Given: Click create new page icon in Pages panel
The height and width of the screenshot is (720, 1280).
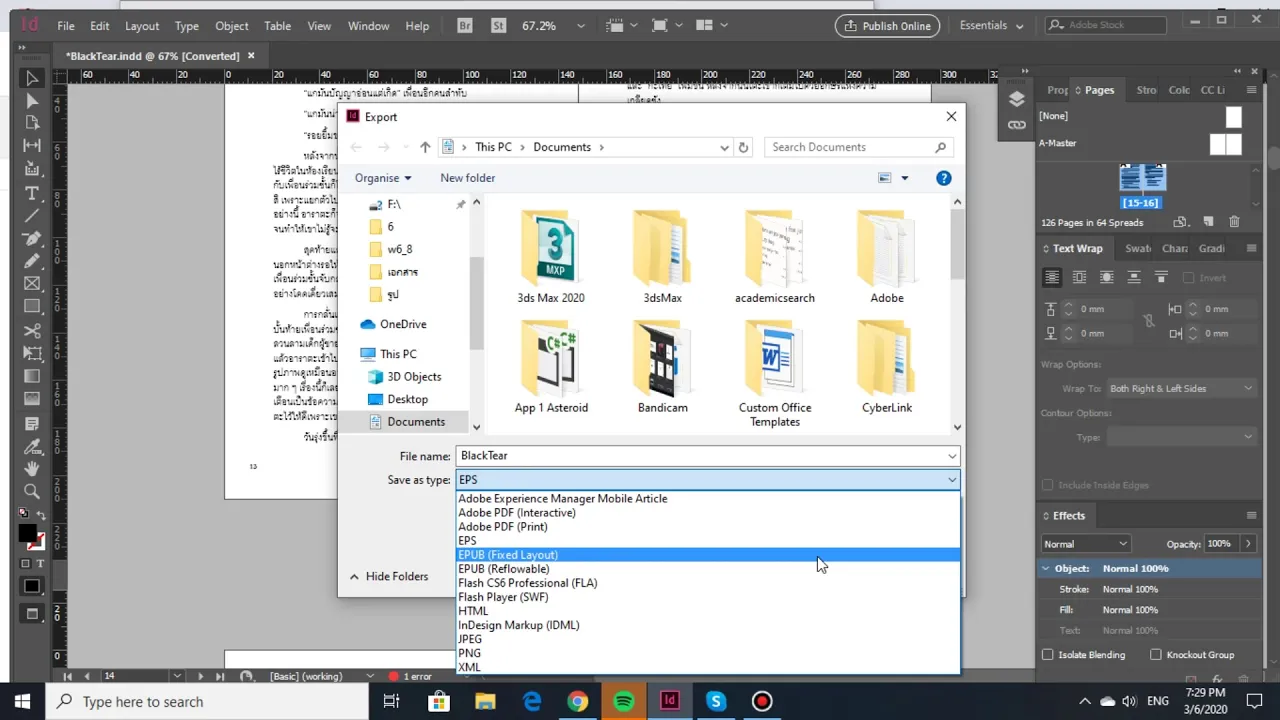Looking at the screenshot, I should (1207, 222).
